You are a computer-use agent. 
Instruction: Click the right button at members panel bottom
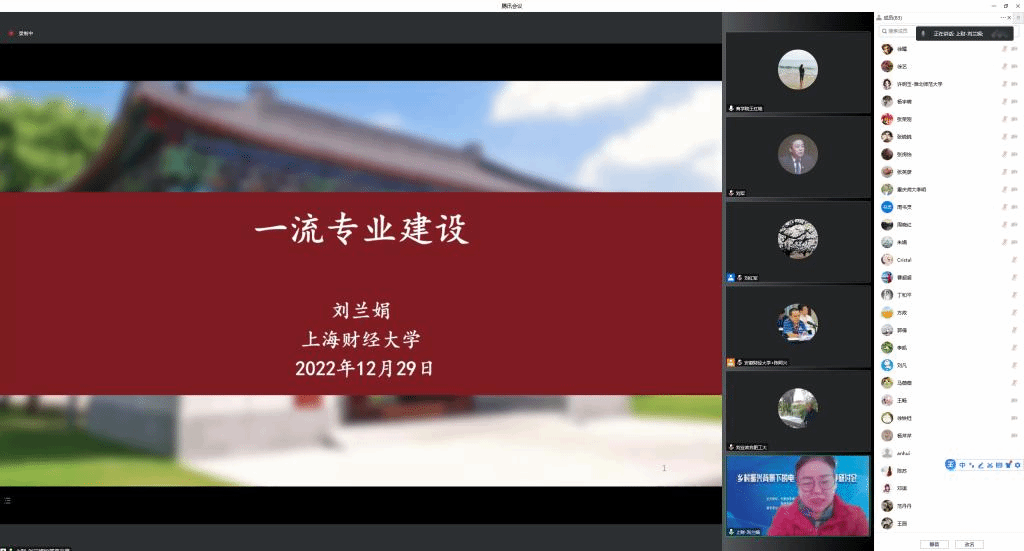[967, 544]
